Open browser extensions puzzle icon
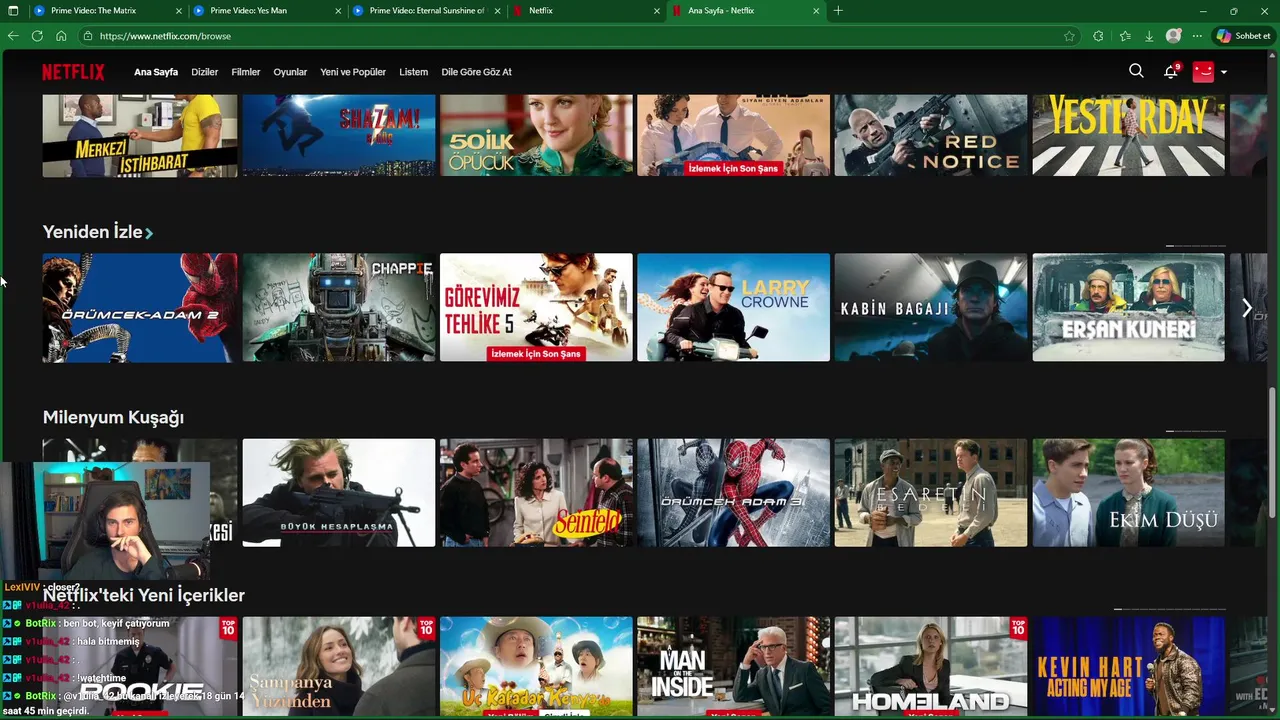The image size is (1280, 720). click(1098, 36)
